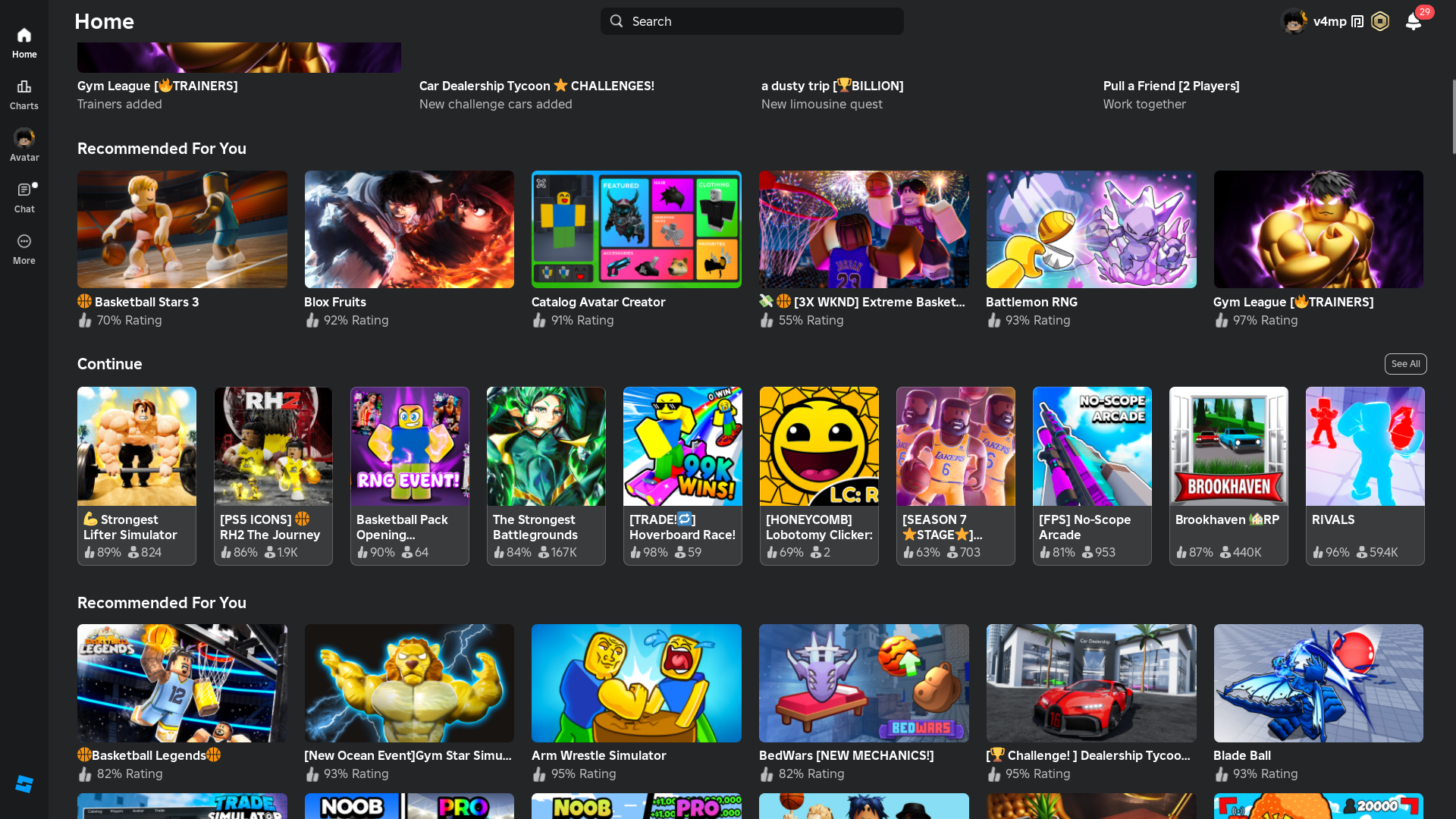The width and height of the screenshot is (1456, 819).
Task: Select the RIVALS game tile
Action: click(x=1364, y=475)
